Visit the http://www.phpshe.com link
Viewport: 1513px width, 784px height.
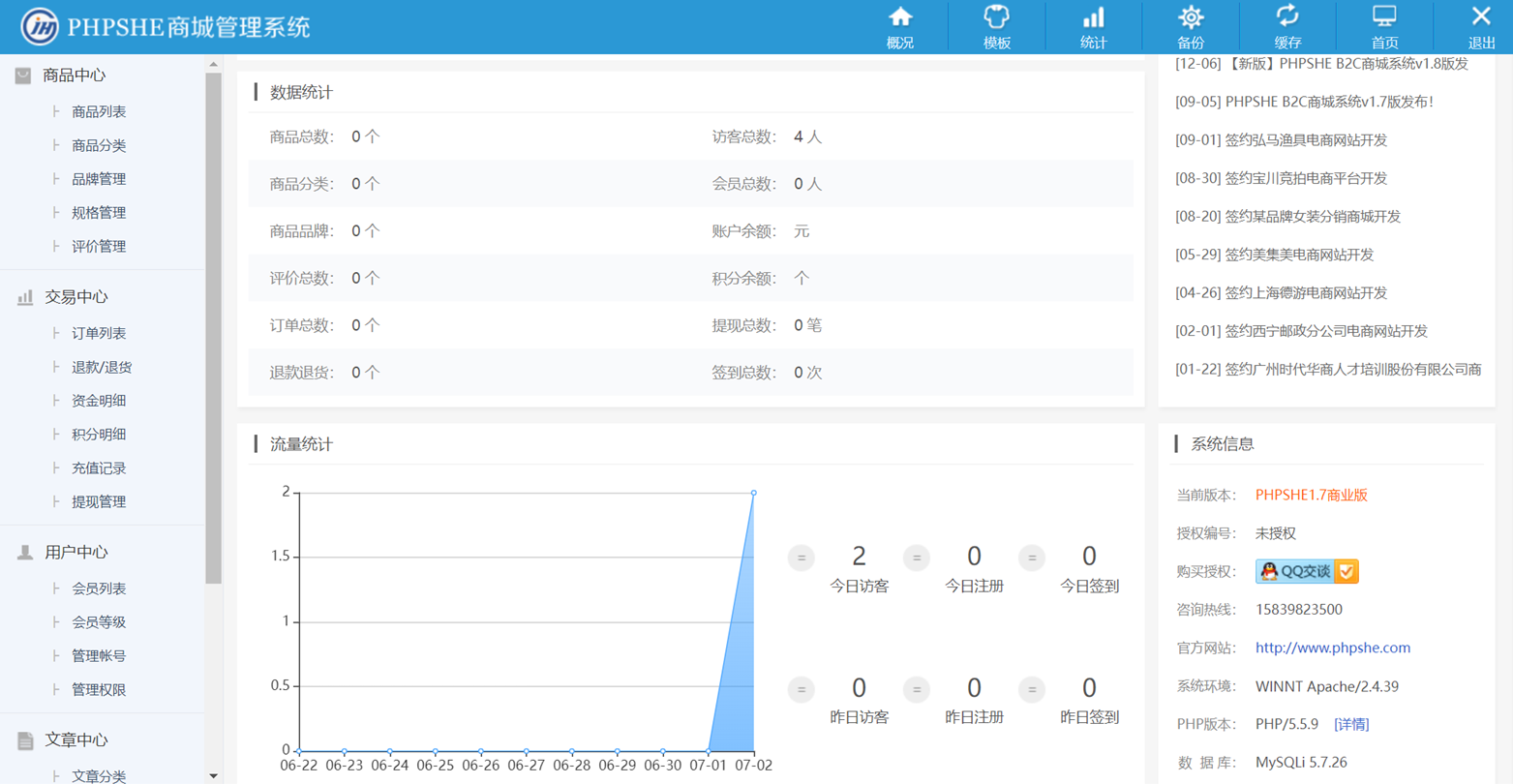[x=1332, y=648]
